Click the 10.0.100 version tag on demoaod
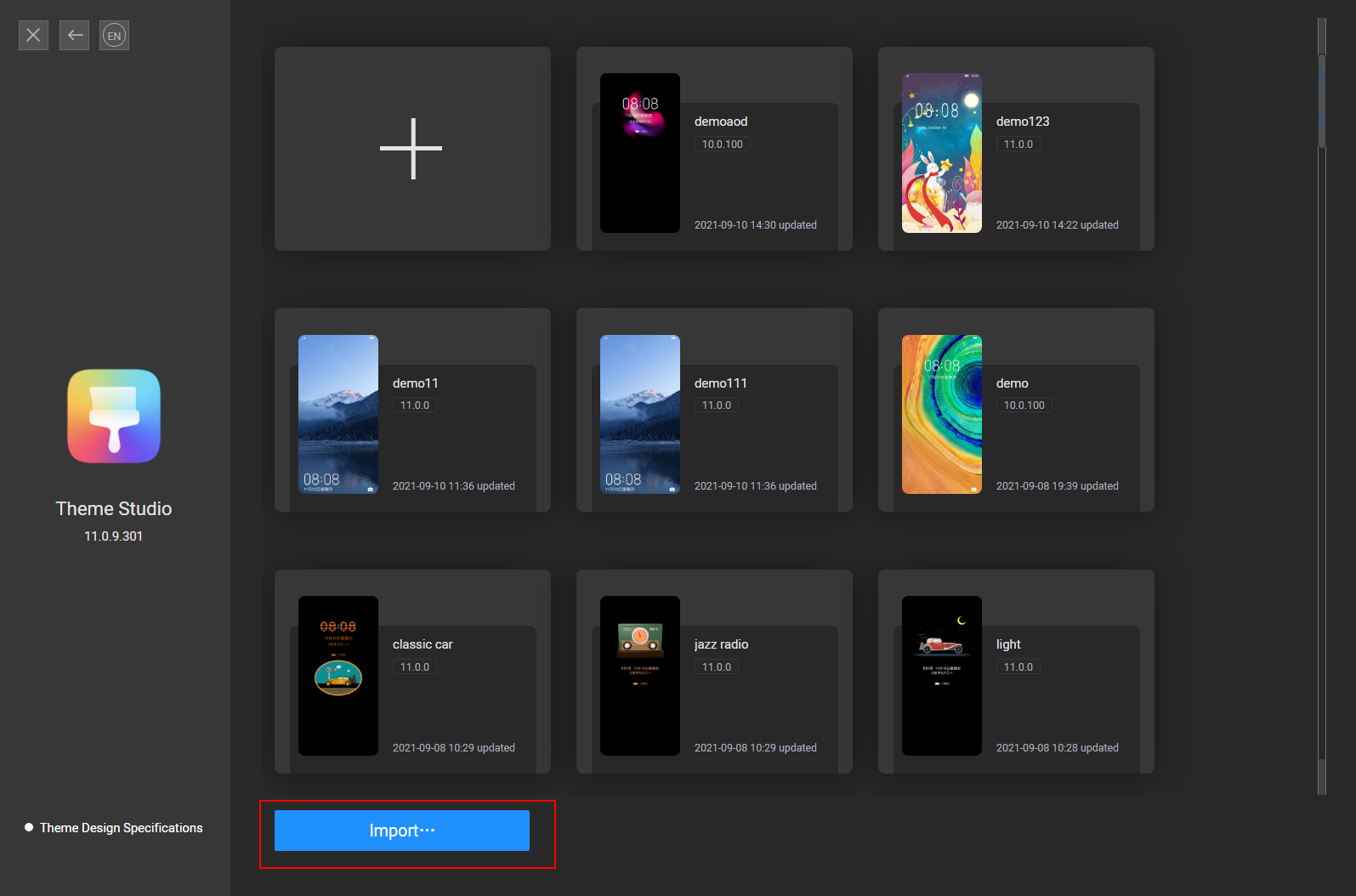The width and height of the screenshot is (1356, 896). tap(722, 145)
